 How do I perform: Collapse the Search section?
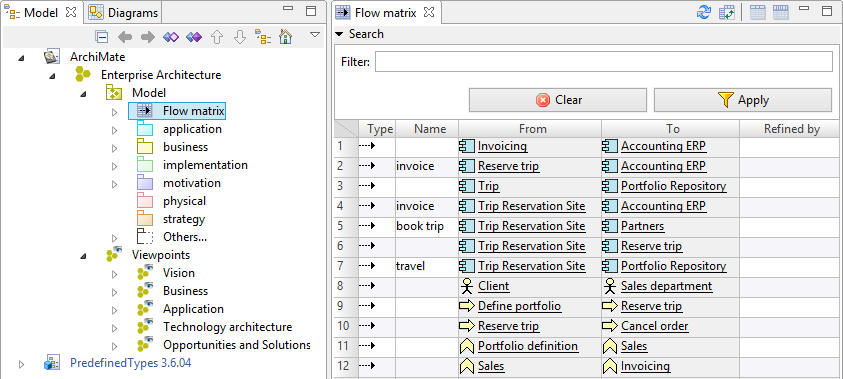click(x=339, y=34)
